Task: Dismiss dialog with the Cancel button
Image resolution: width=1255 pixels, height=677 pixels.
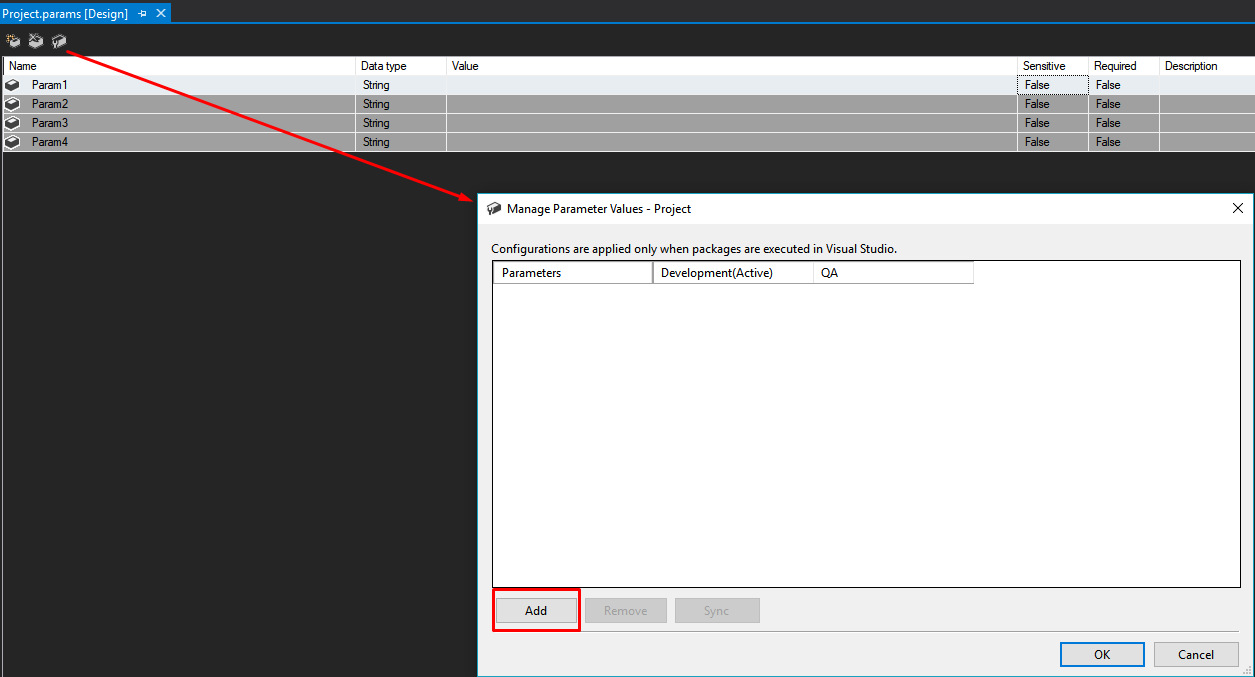Action: [1196, 655]
